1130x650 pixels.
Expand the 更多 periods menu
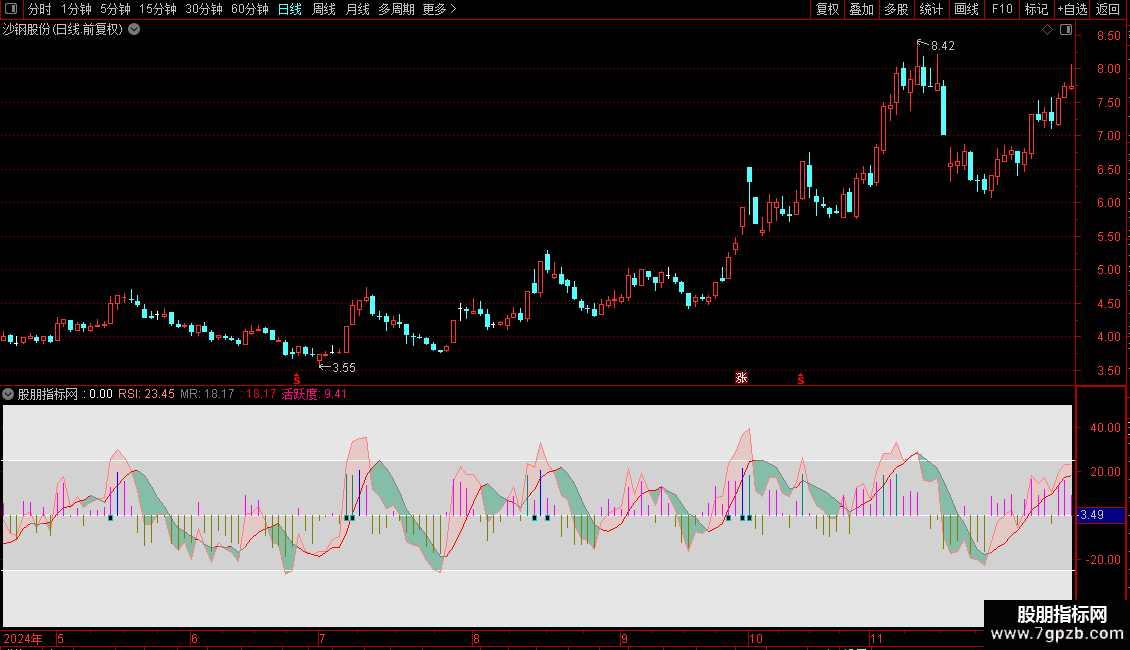pyautogui.click(x=440, y=9)
